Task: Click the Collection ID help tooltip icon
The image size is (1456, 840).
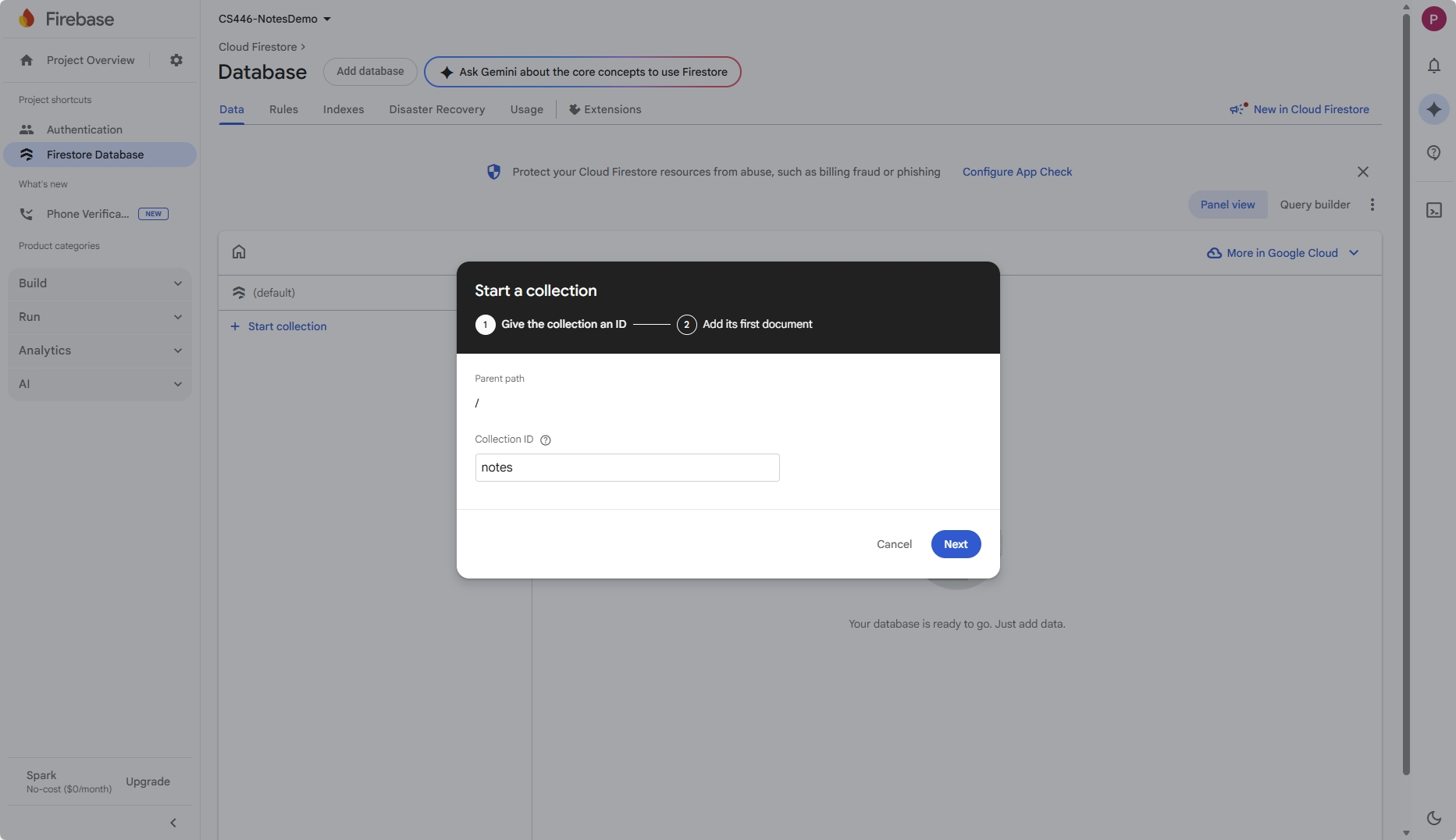Action: pyautogui.click(x=544, y=440)
